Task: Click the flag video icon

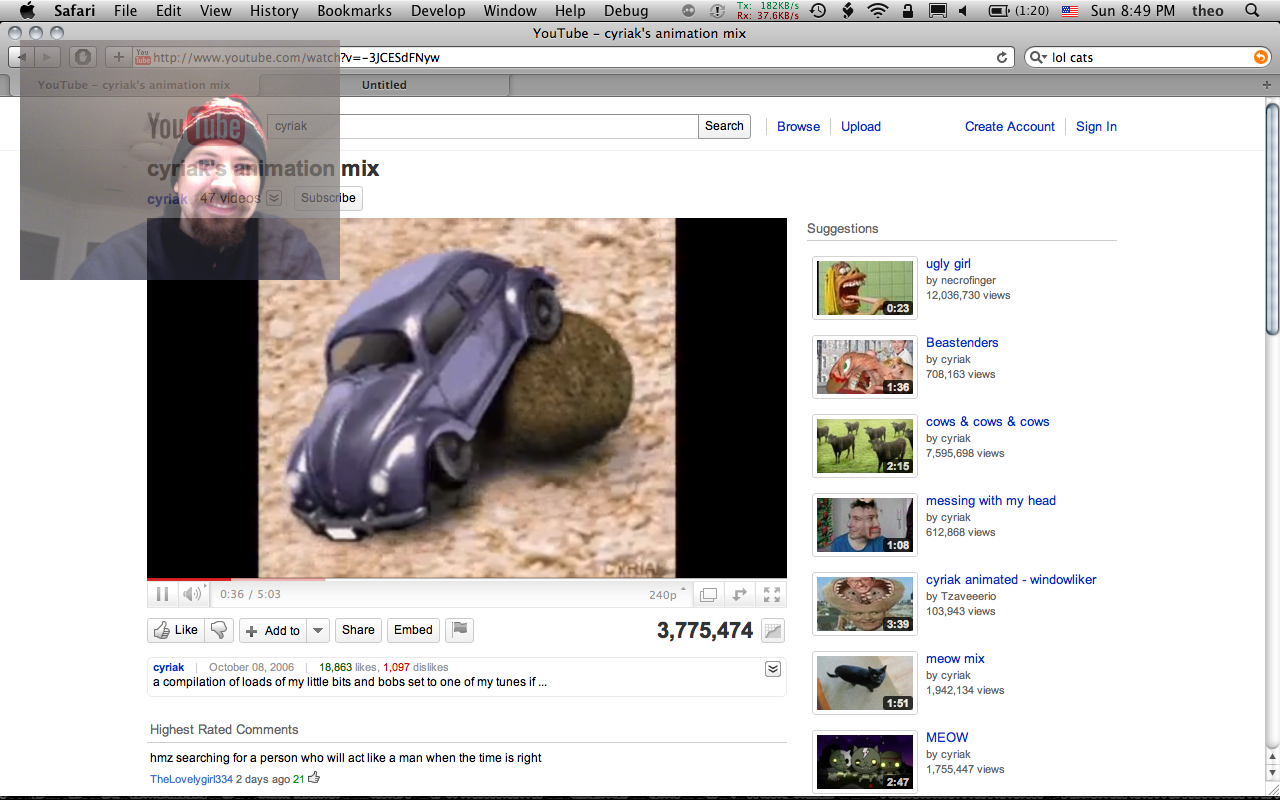Action: coord(459,630)
